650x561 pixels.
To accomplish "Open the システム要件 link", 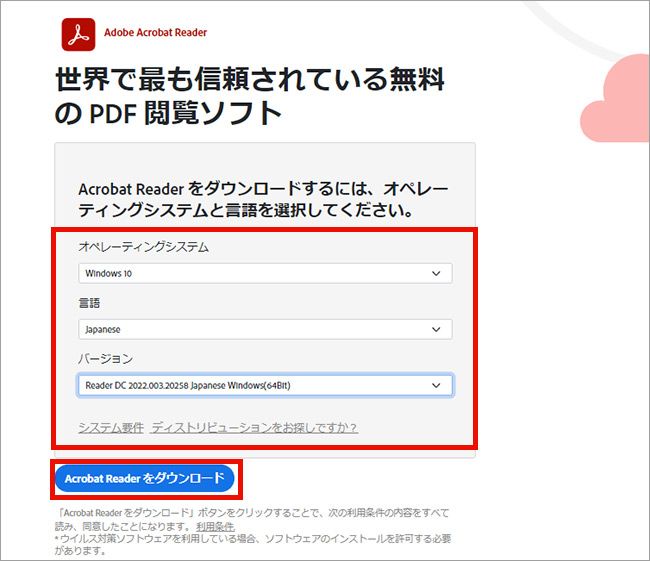I will [x=111, y=427].
